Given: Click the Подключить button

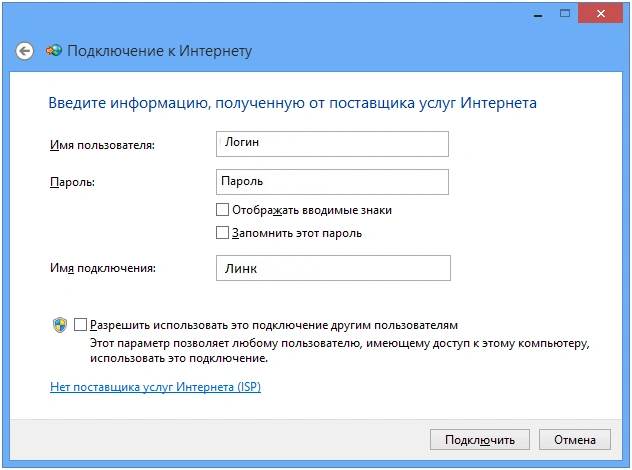Looking at the screenshot, I should point(480,439).
